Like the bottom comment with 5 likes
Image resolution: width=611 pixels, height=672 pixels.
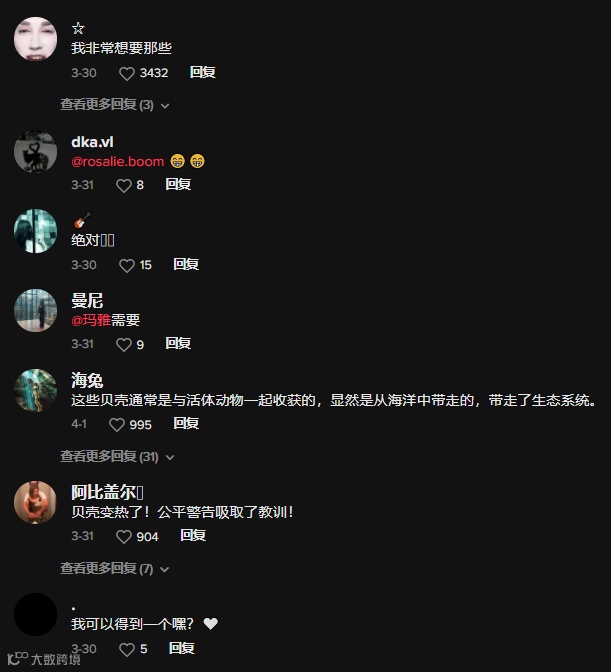(x=126, y=649)
